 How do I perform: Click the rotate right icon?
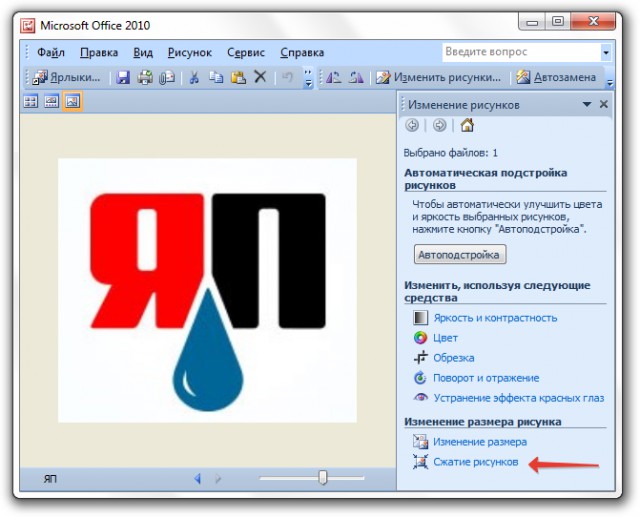(x=356, y=77)
